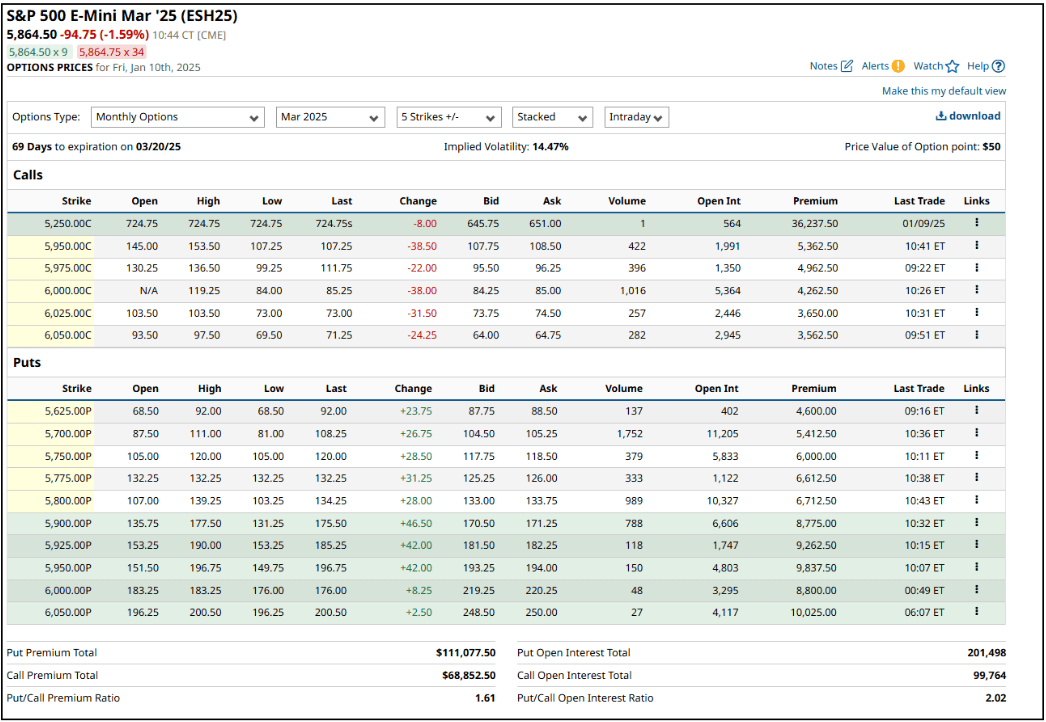Open the links menu for the 5,800.00P put
Screen dimensions: 1046x722
(977, 500)
